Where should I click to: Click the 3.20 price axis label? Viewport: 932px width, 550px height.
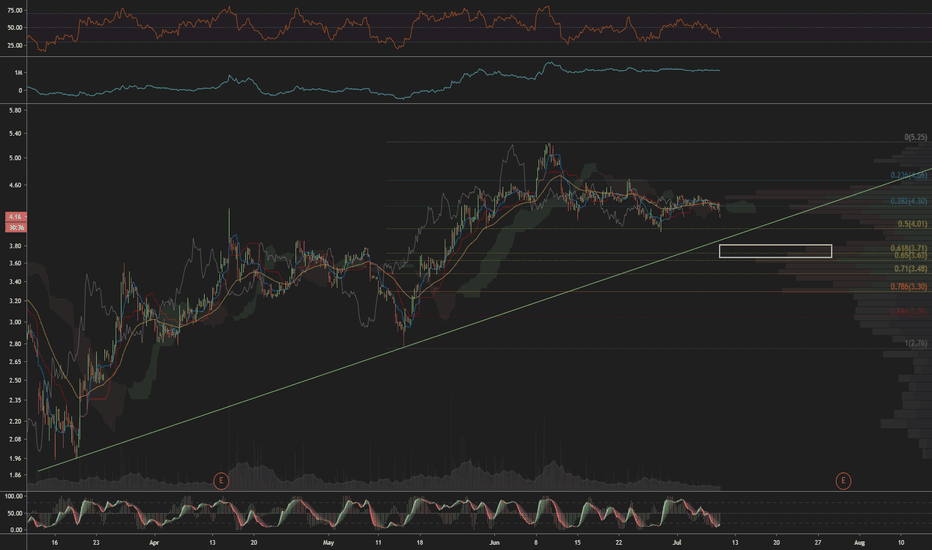15,301
